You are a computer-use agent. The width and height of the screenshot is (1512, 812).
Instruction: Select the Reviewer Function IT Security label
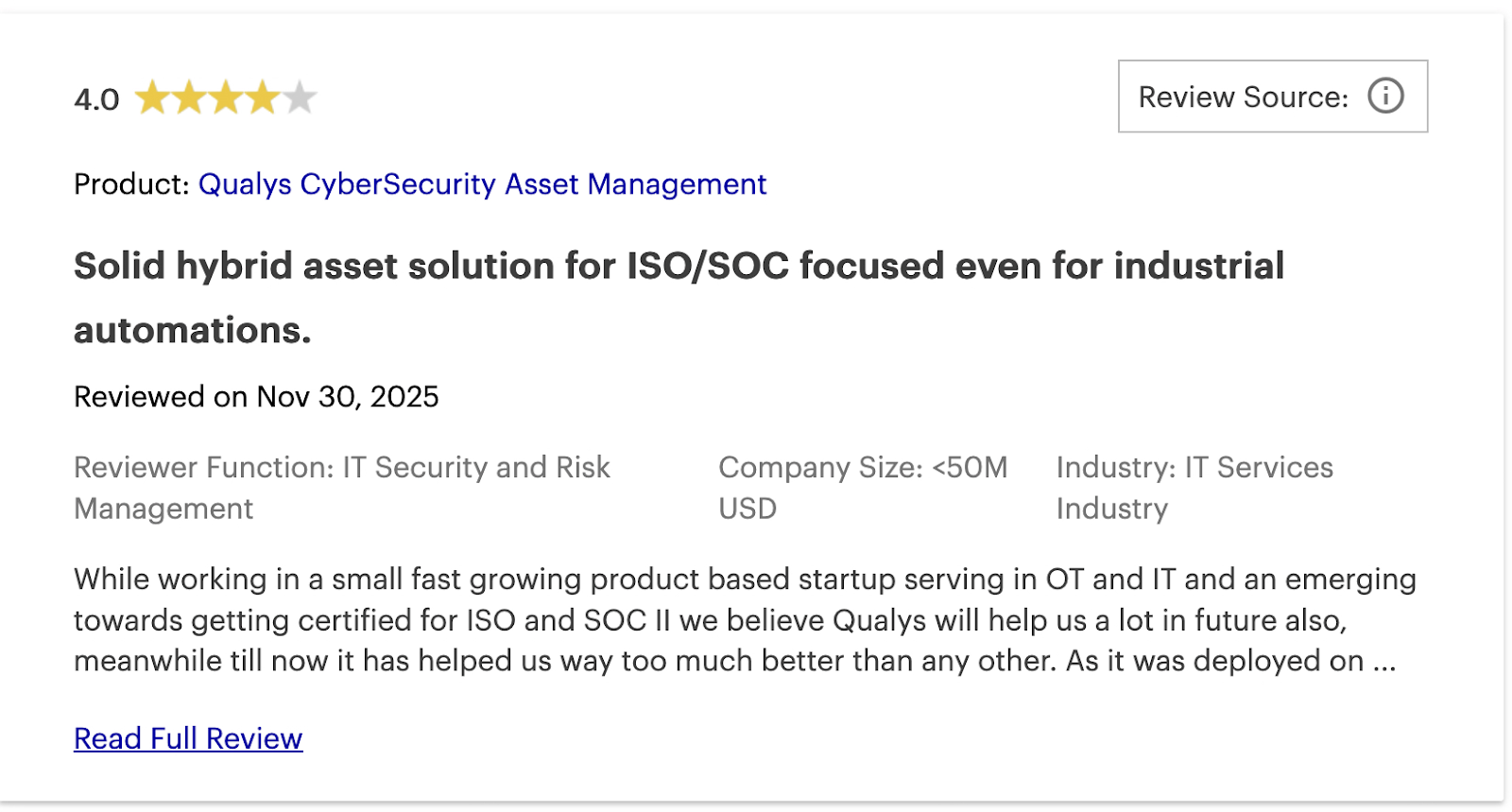[342, 467]
